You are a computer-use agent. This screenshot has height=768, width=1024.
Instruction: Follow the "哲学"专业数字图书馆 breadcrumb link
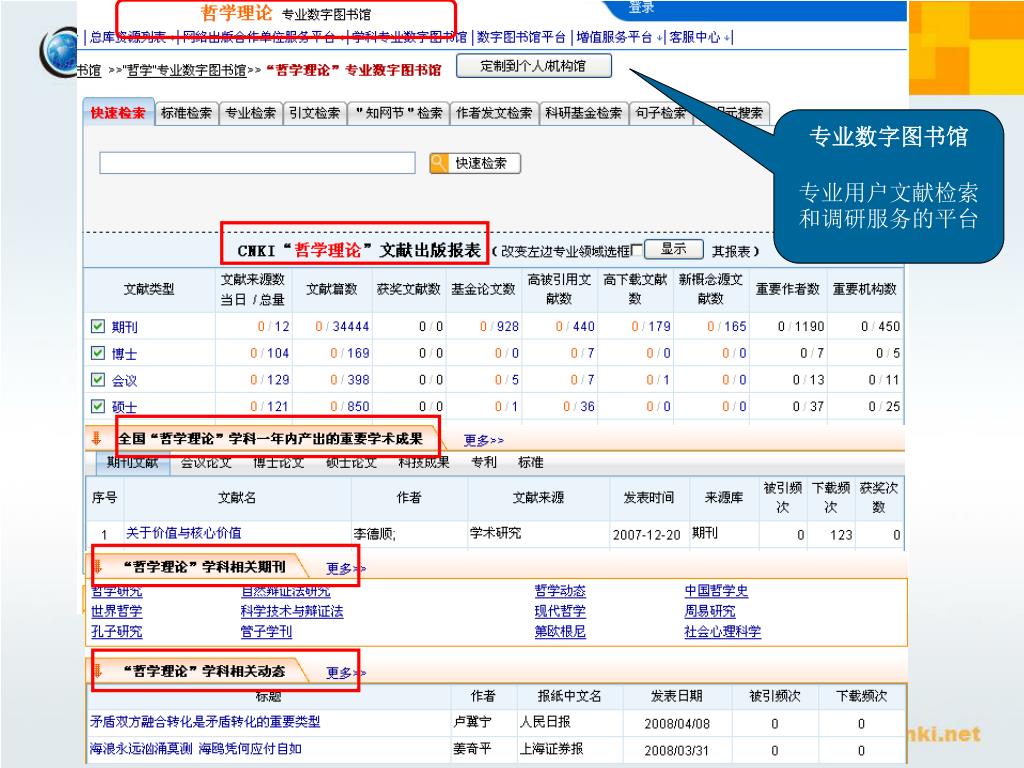coord(185,70)
